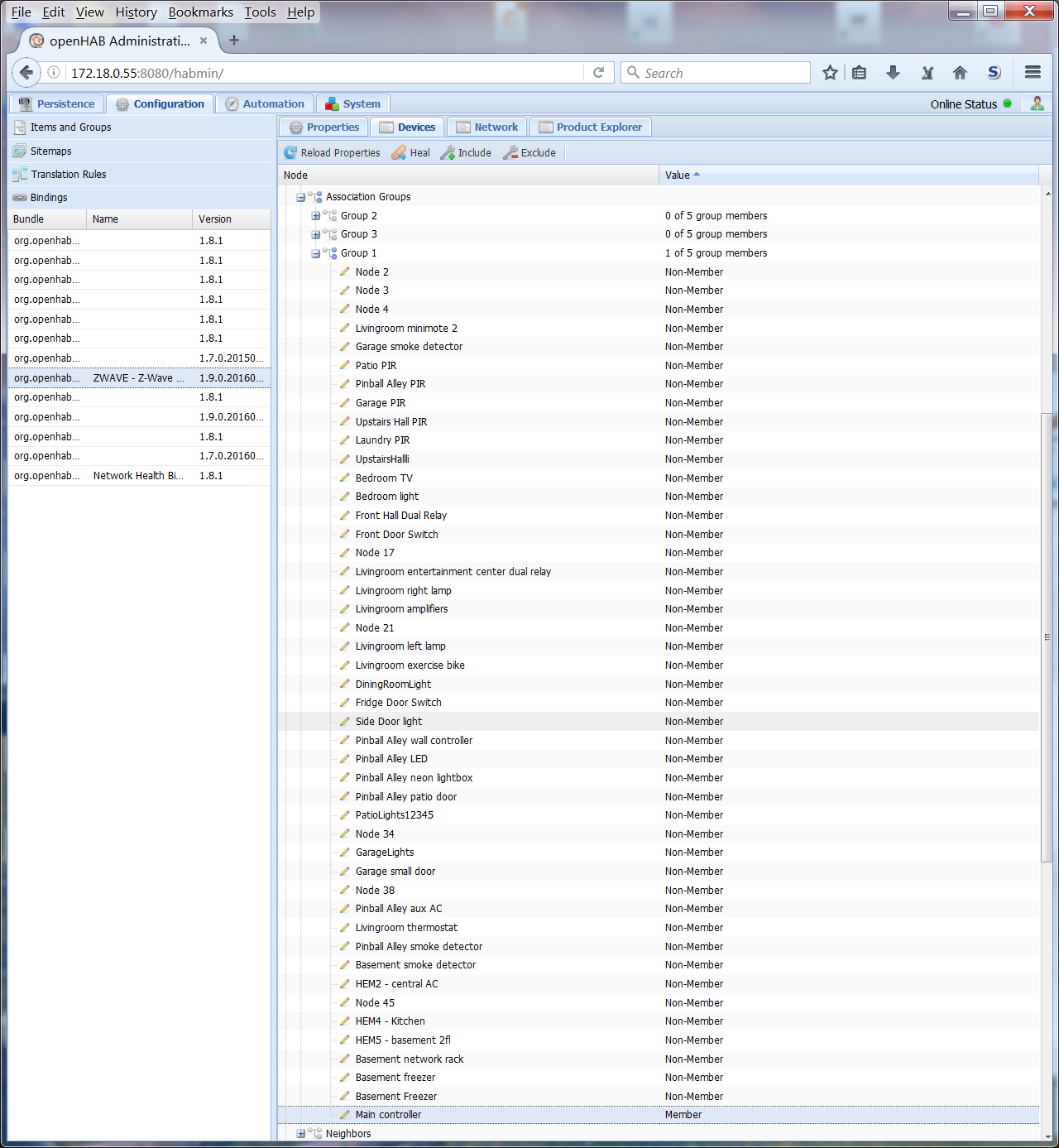Switch to the Network tab

tap(486, 127)
